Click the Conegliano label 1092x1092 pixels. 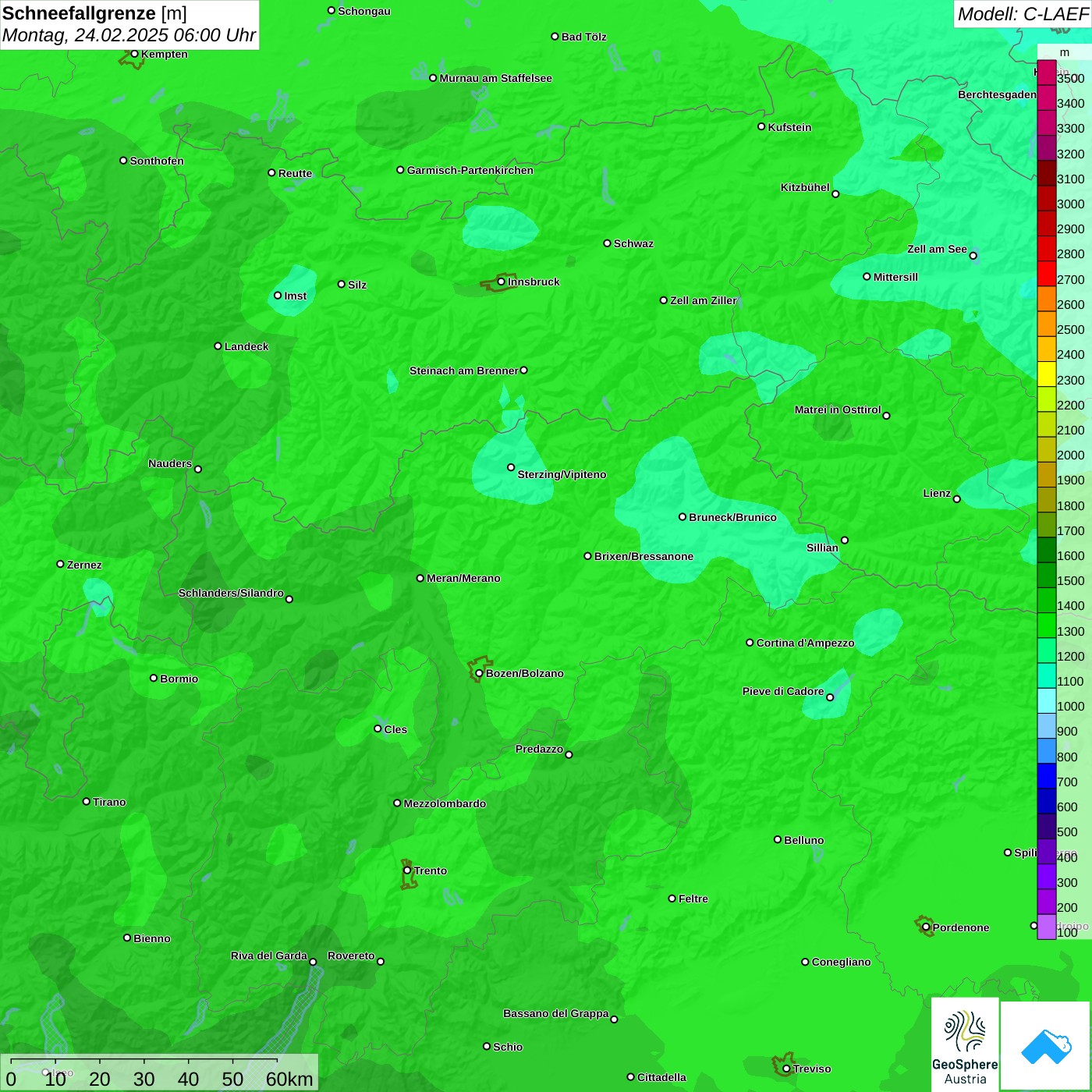pos(841,962)
